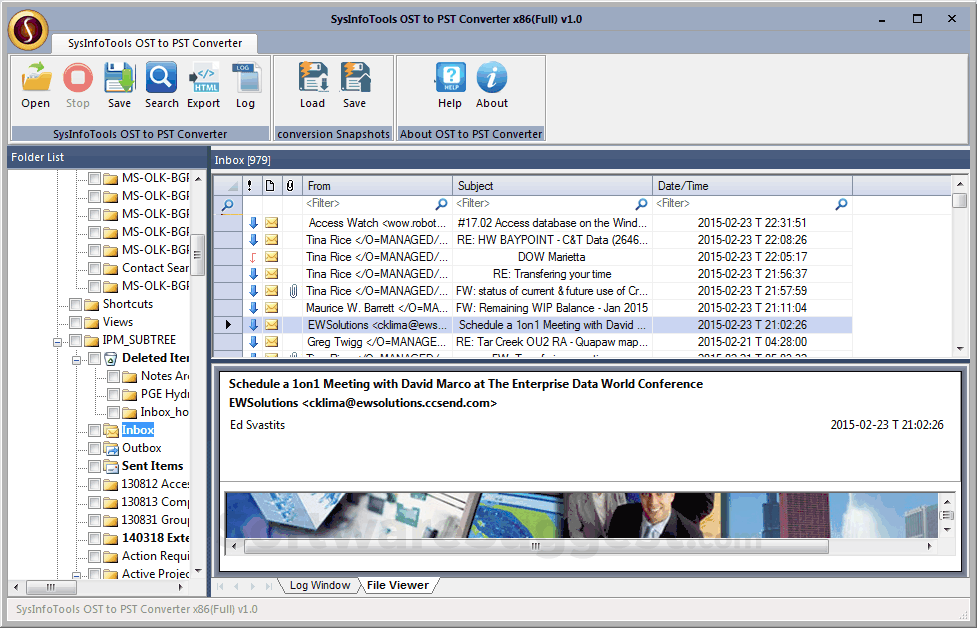Collapse the IPM_SUBTREE tree node
Image resolution: width=977 pixels, height=628 pixels.
tap(58, 341)
